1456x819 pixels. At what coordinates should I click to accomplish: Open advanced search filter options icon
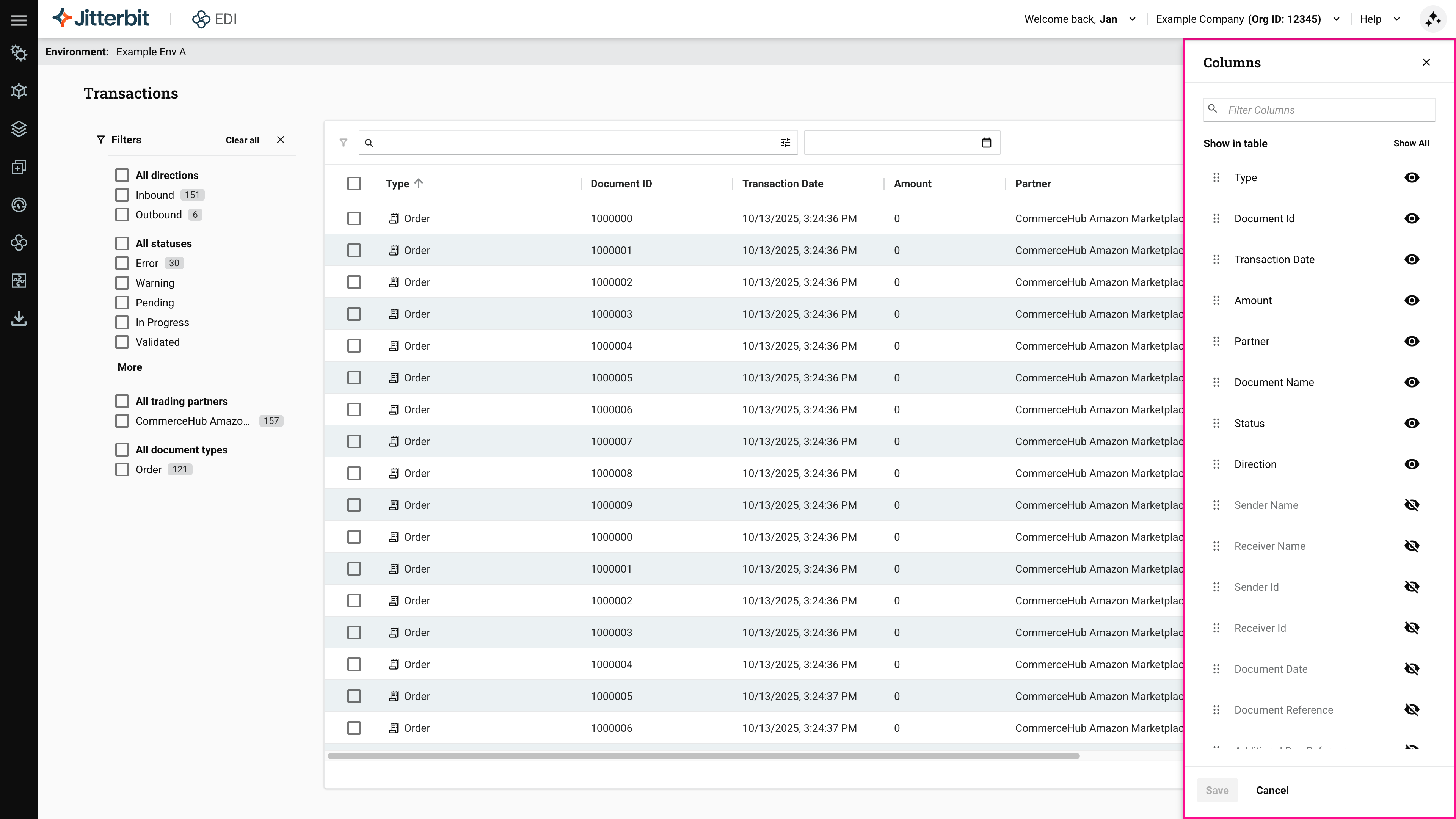tap(785, 143)
